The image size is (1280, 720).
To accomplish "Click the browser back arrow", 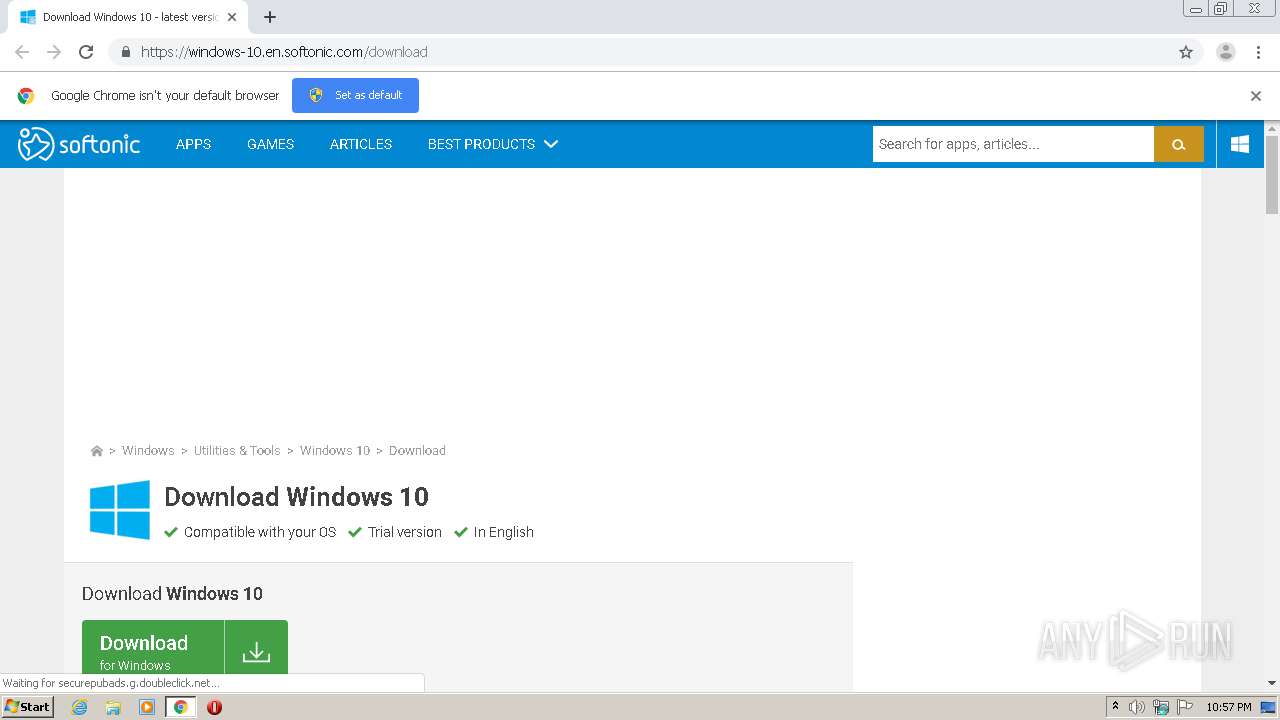I will [22, 52].
